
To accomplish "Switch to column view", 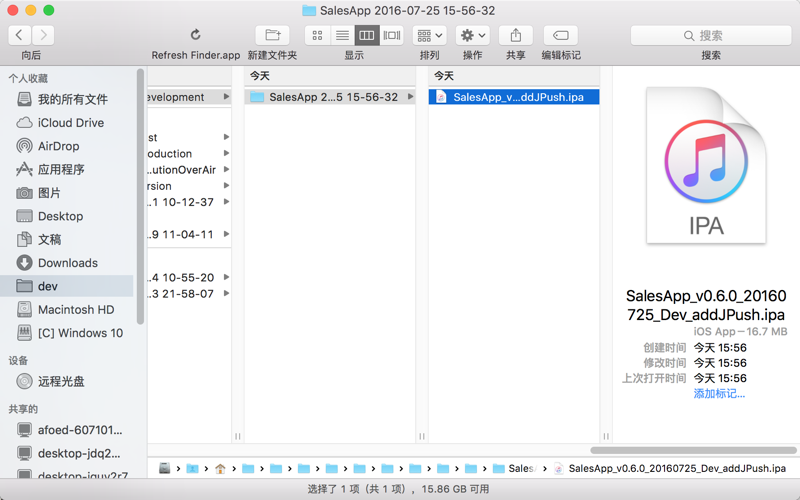I will (x=367, y=35).
